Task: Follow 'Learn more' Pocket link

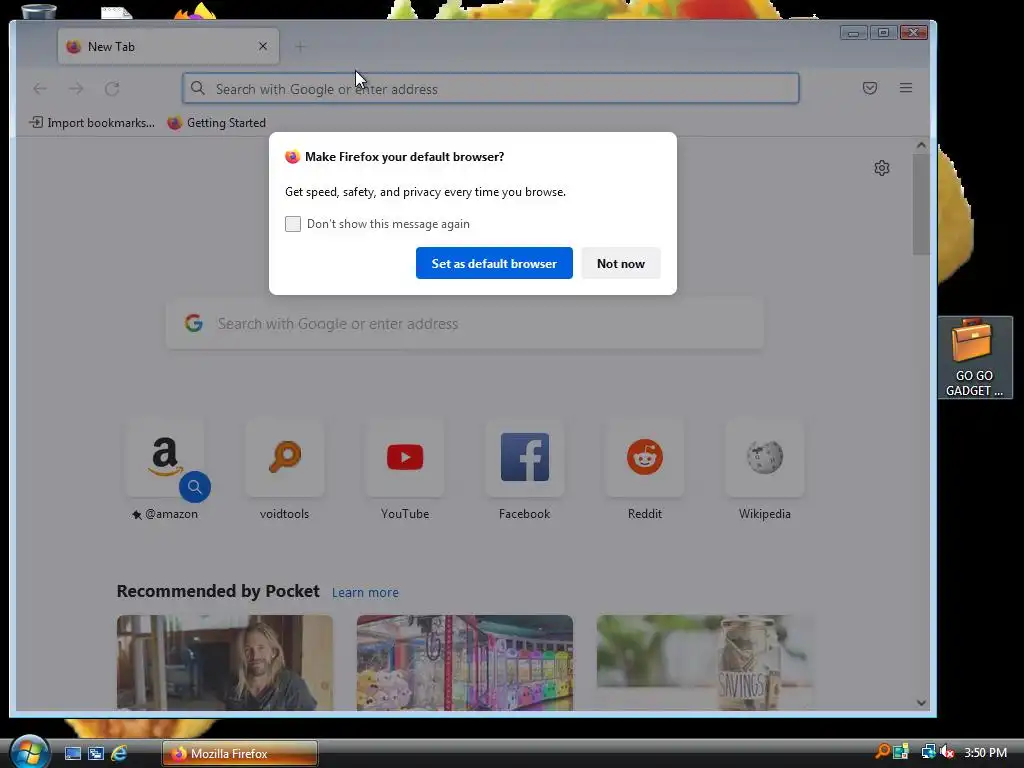Action: click(365, 592)
